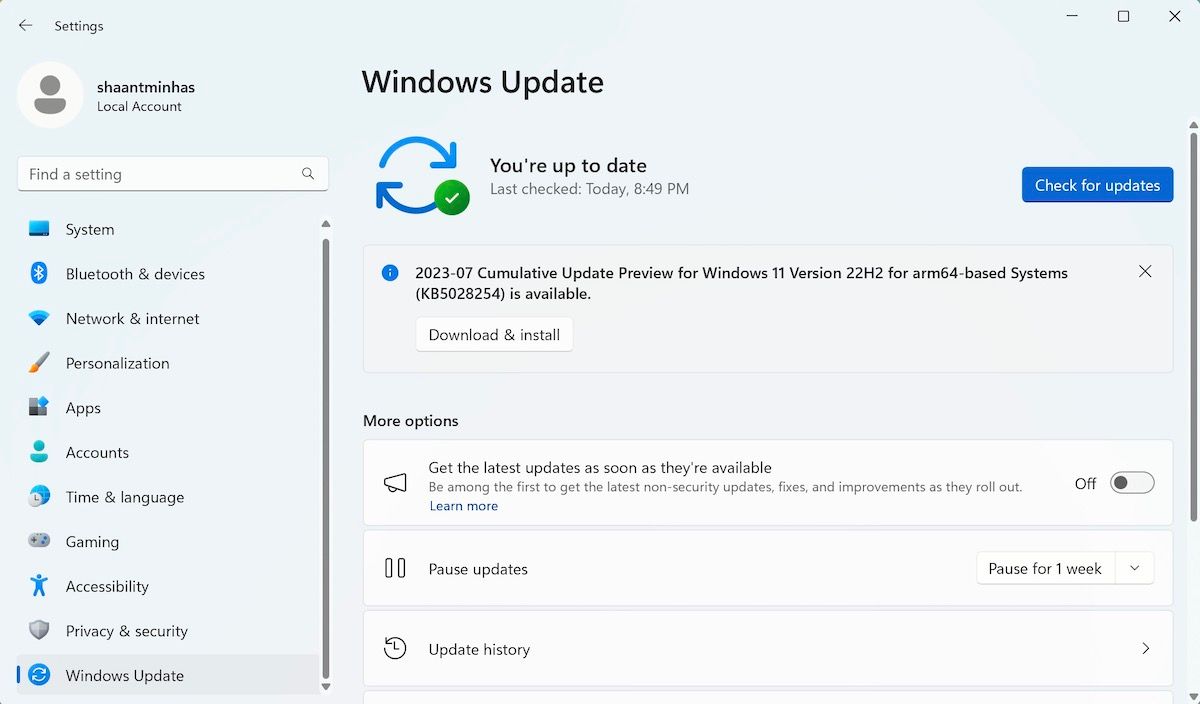Open the Pause for 1 week dropdown
Image resolution: width=1200 pixels, height=704 pixels.
point(1134,568)
